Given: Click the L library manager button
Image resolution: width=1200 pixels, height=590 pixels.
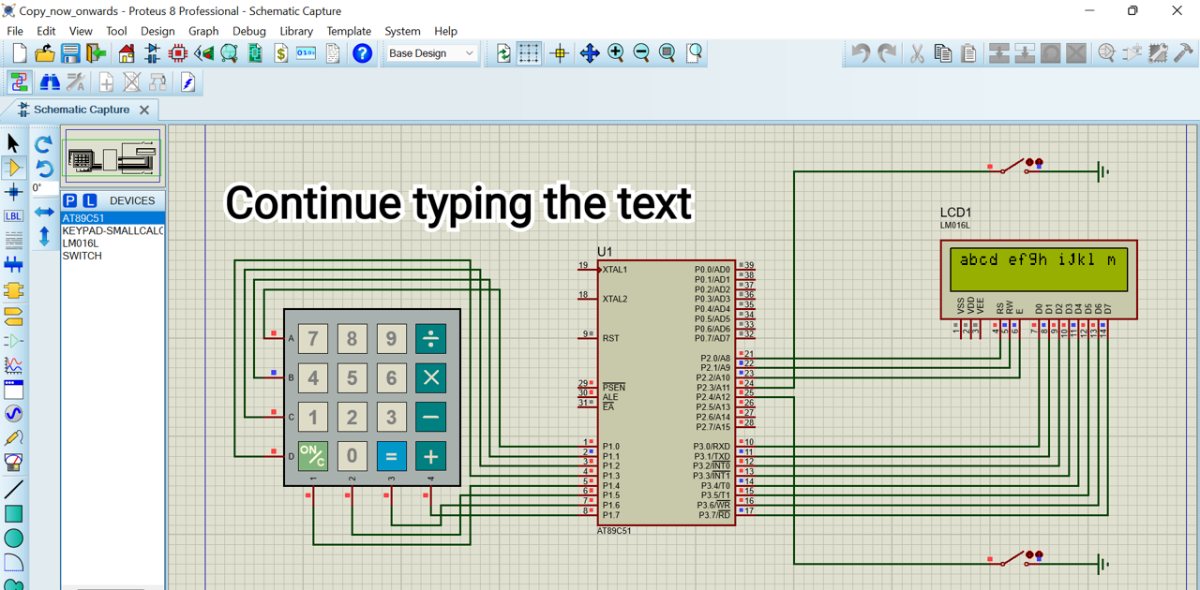Looking at the screenshot, I should 89,200.
